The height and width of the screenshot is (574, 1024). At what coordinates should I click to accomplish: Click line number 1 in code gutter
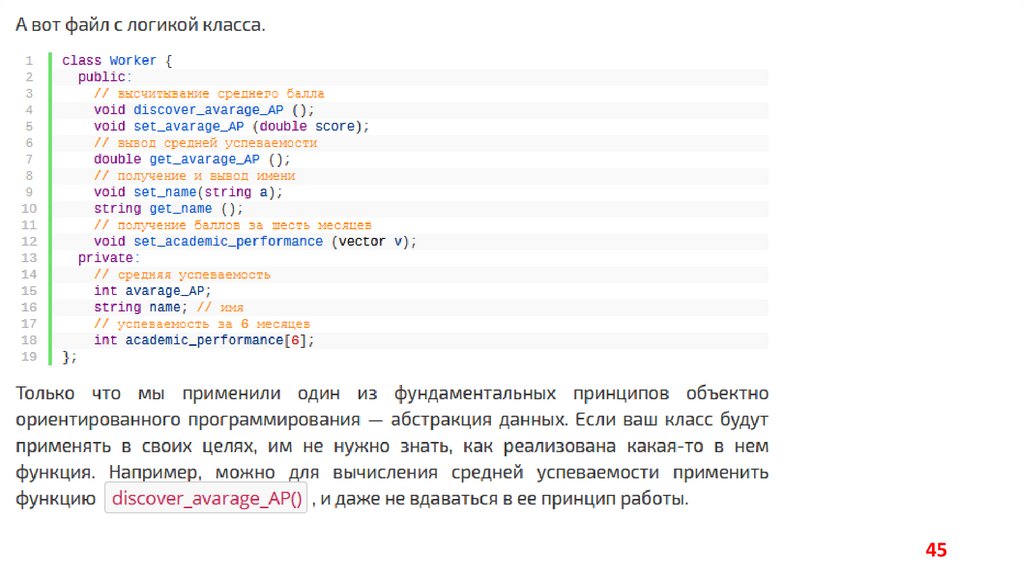[x=29, y=61]
